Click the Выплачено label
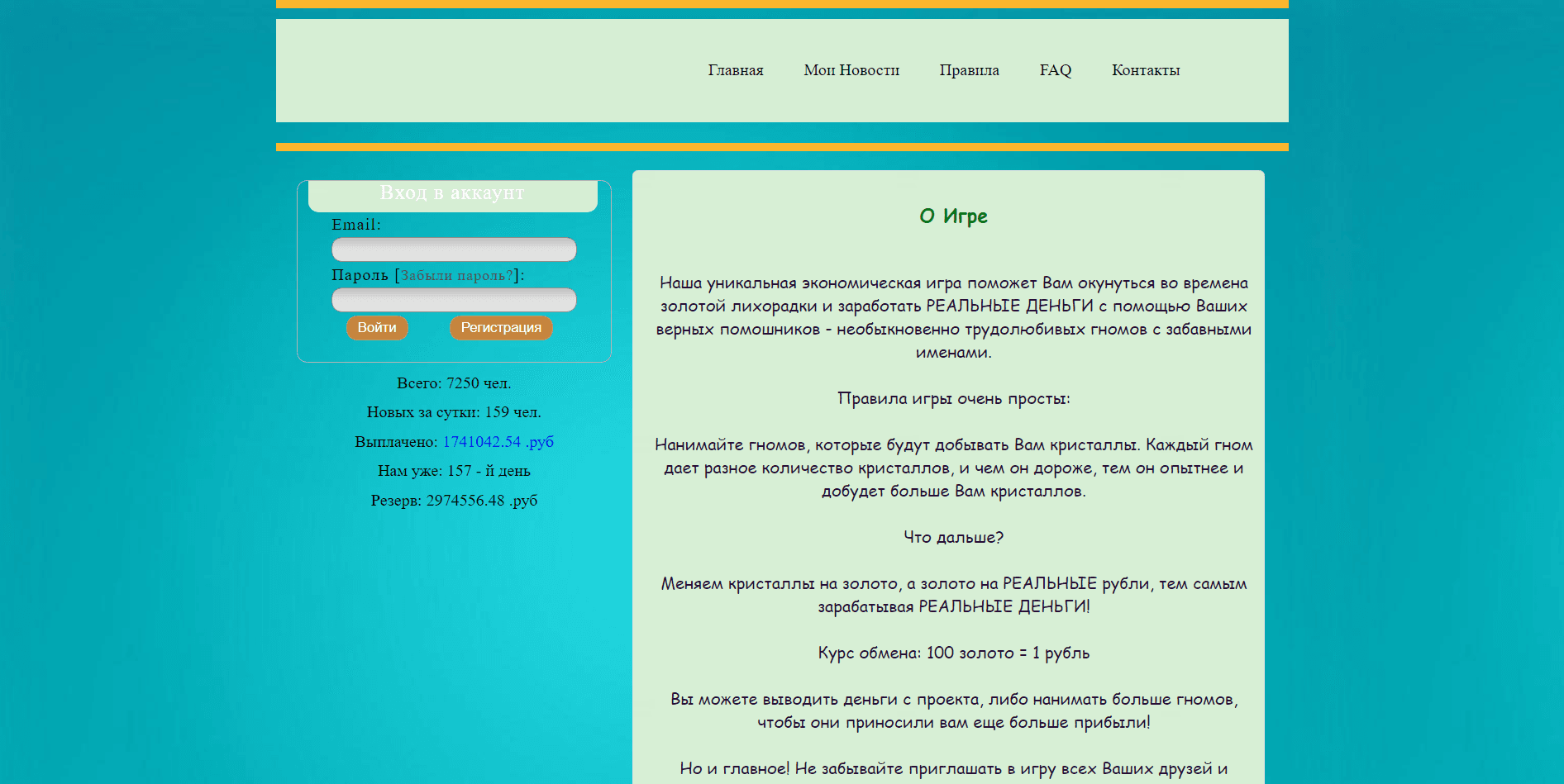Screen dimensions: 1564x784 coord(395,441)
